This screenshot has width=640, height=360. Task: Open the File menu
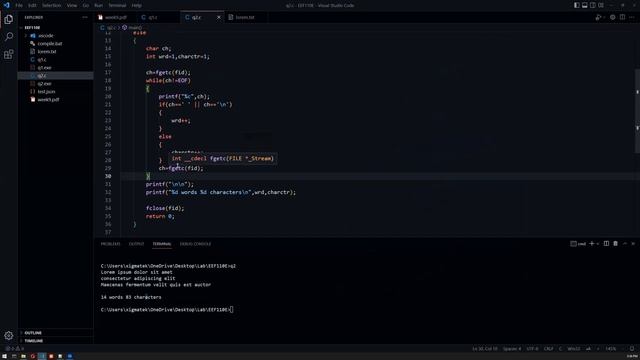[x=19, y=5]
